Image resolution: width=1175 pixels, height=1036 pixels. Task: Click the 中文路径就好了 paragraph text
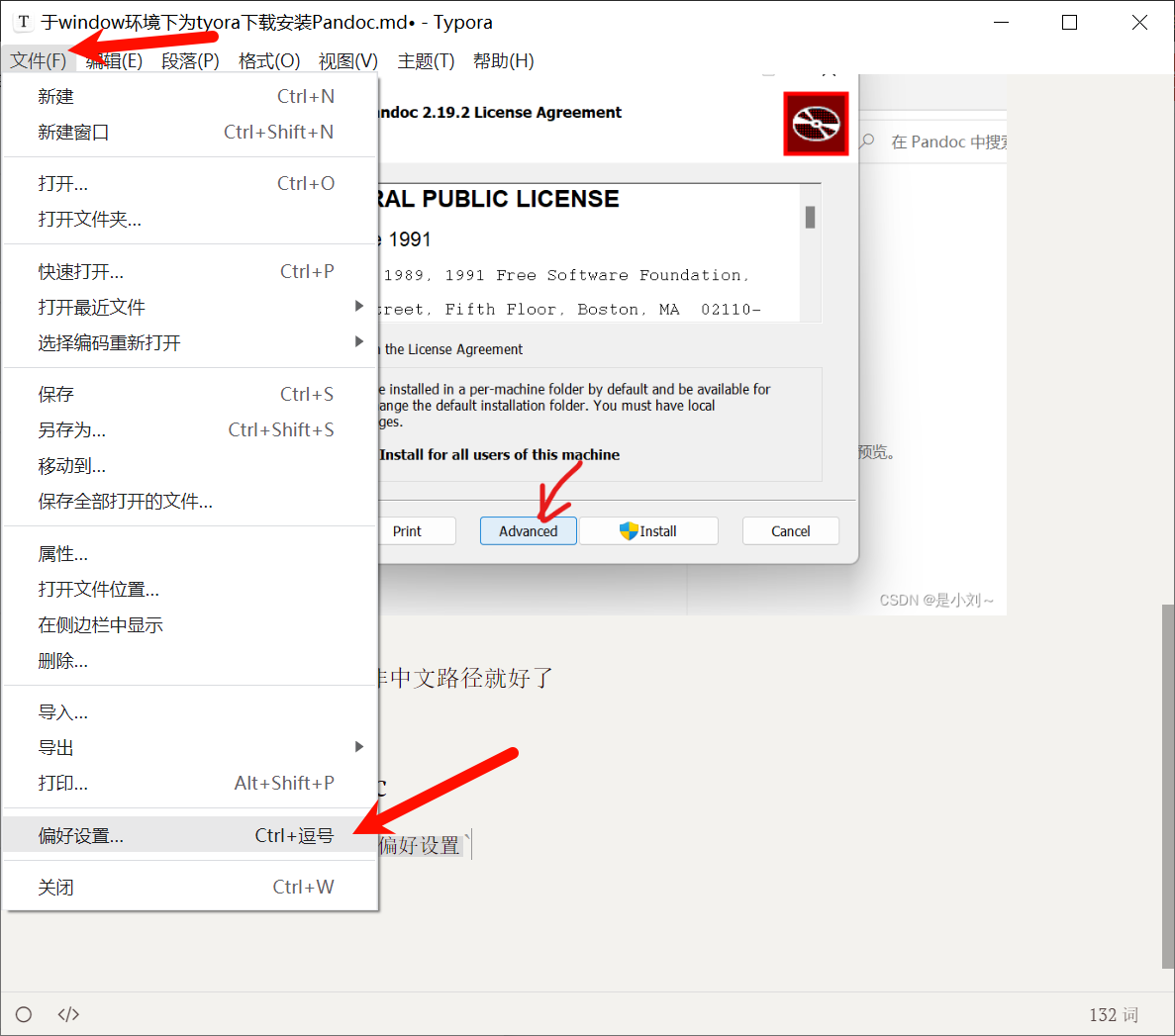(x=471, y=678)
